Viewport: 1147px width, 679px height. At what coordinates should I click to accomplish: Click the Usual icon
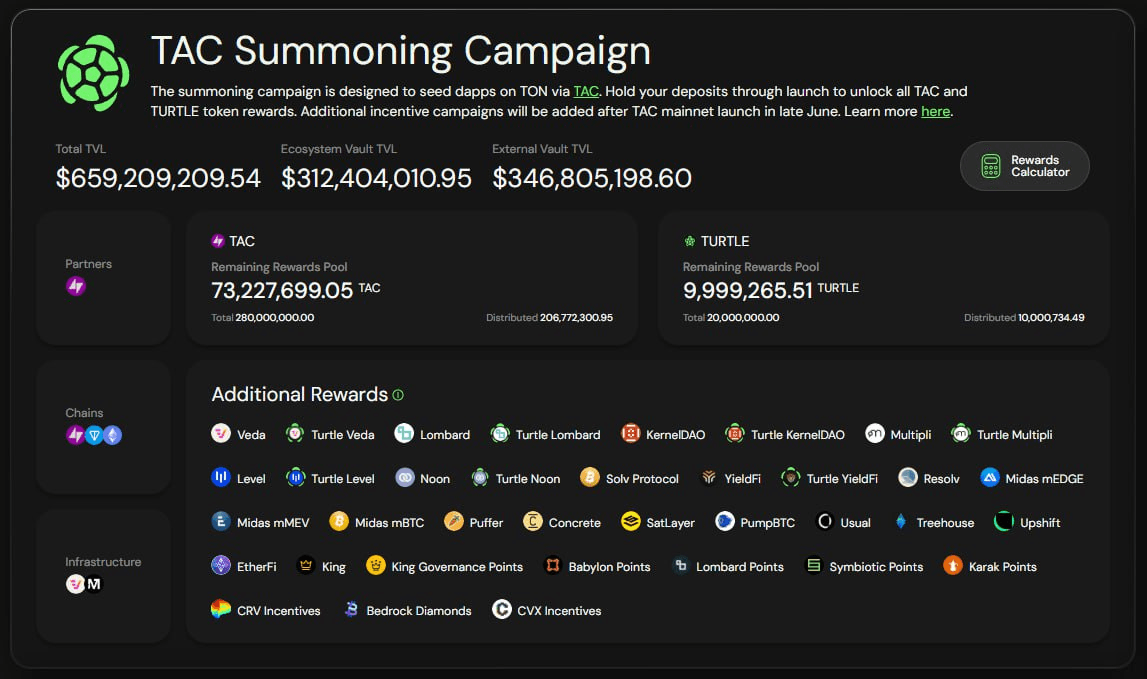pos(824,522)
